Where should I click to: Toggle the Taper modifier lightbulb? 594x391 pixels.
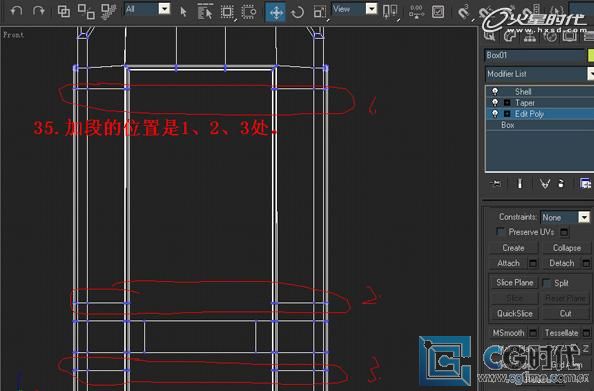[x=495, y=102]
